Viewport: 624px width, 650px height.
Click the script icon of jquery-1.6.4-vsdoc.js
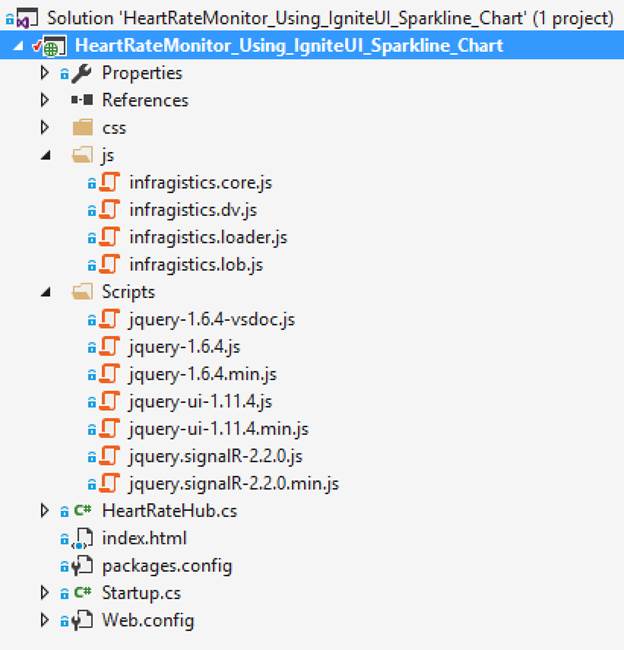(x=109, y=319)
